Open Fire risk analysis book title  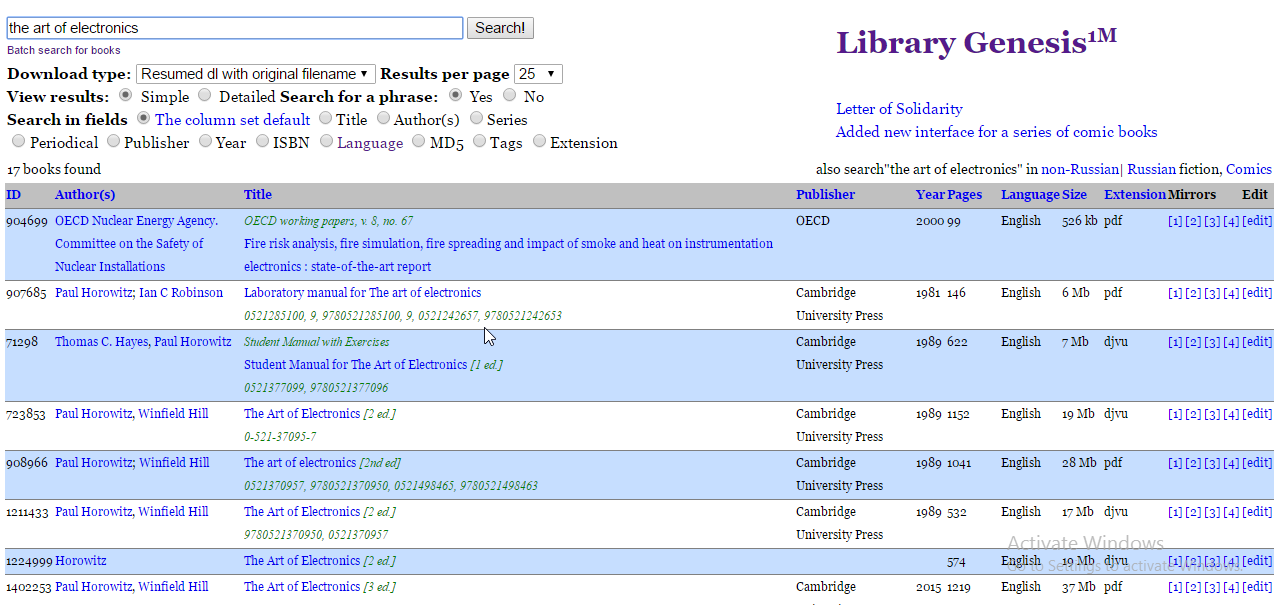click(508, 255)
